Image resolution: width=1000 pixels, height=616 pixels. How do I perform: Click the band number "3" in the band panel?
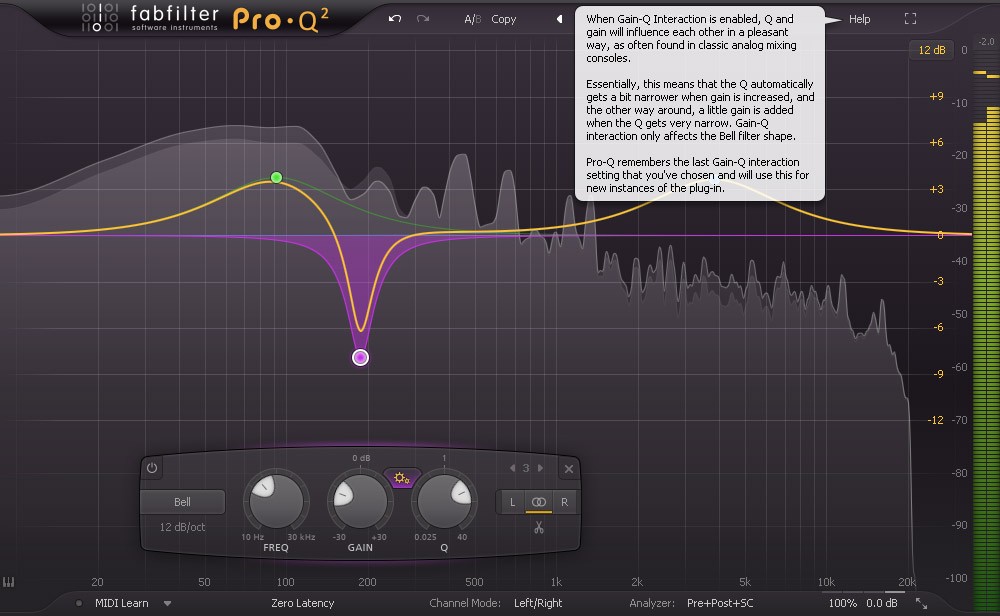[526, 468]
